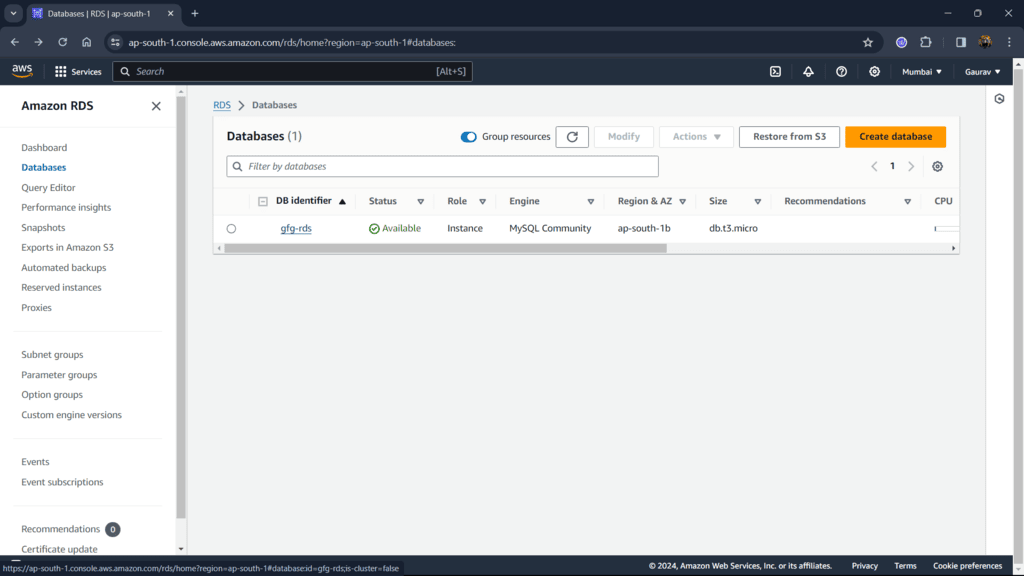Open Option groups in sidebar
This screenshot has width=1024, height=576.
pyautogui.click(x=52, y=394)
